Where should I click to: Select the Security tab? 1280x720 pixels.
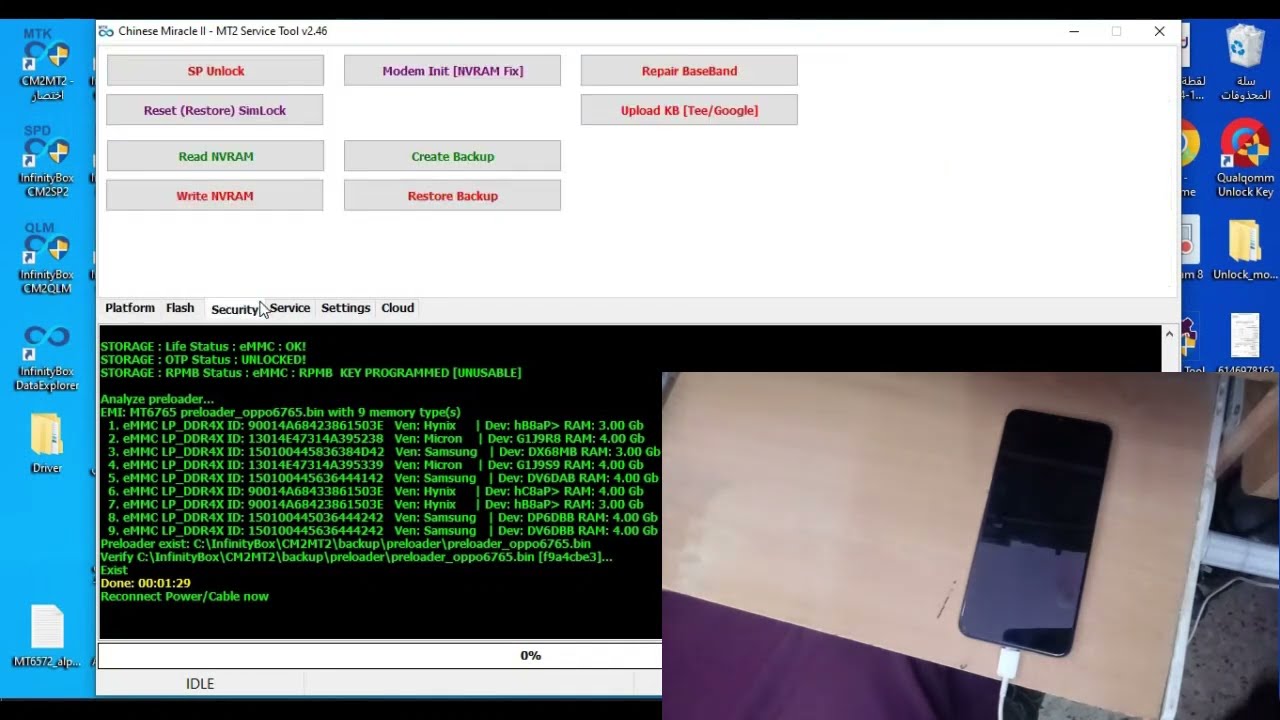click(x=234, y=309)
